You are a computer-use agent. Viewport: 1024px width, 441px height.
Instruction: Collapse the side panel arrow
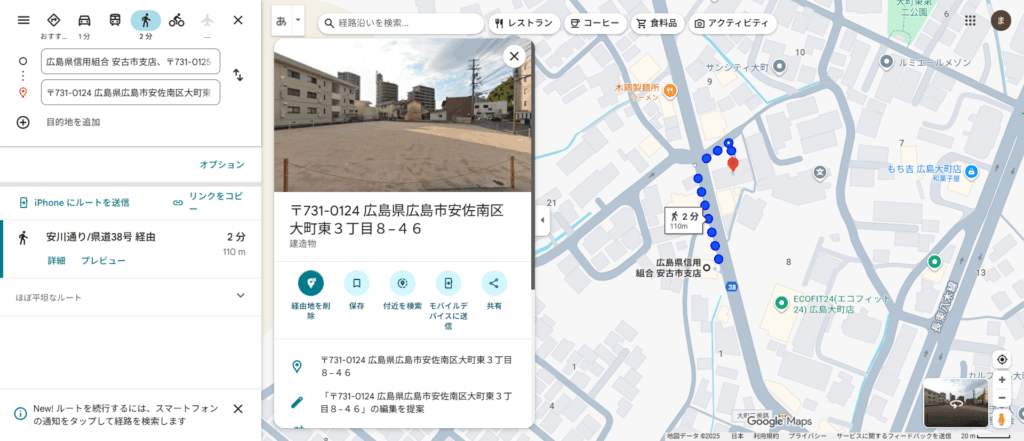click(542, 220)
